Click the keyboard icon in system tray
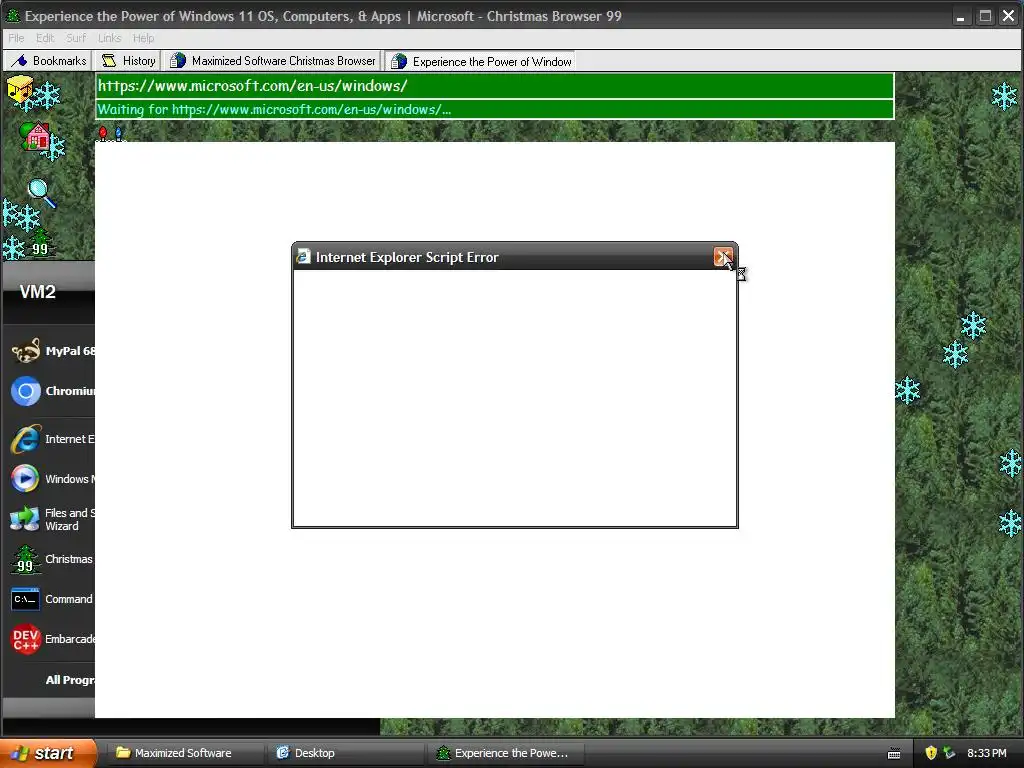1024x768 pixels. 894,754
